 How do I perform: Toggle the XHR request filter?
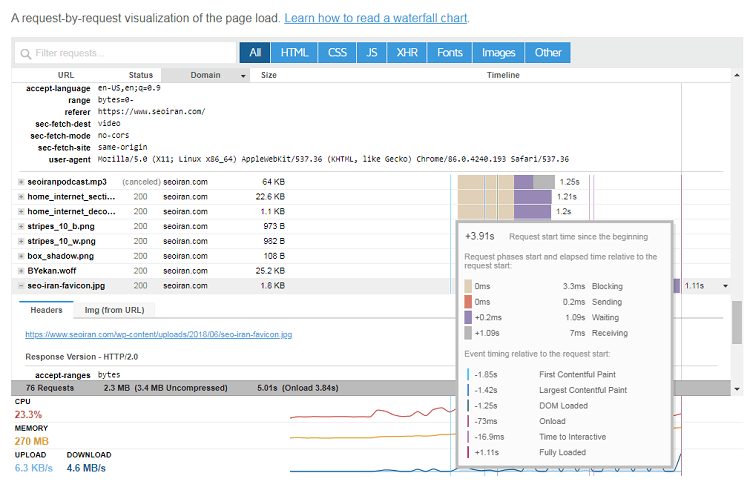click(407, 53)
